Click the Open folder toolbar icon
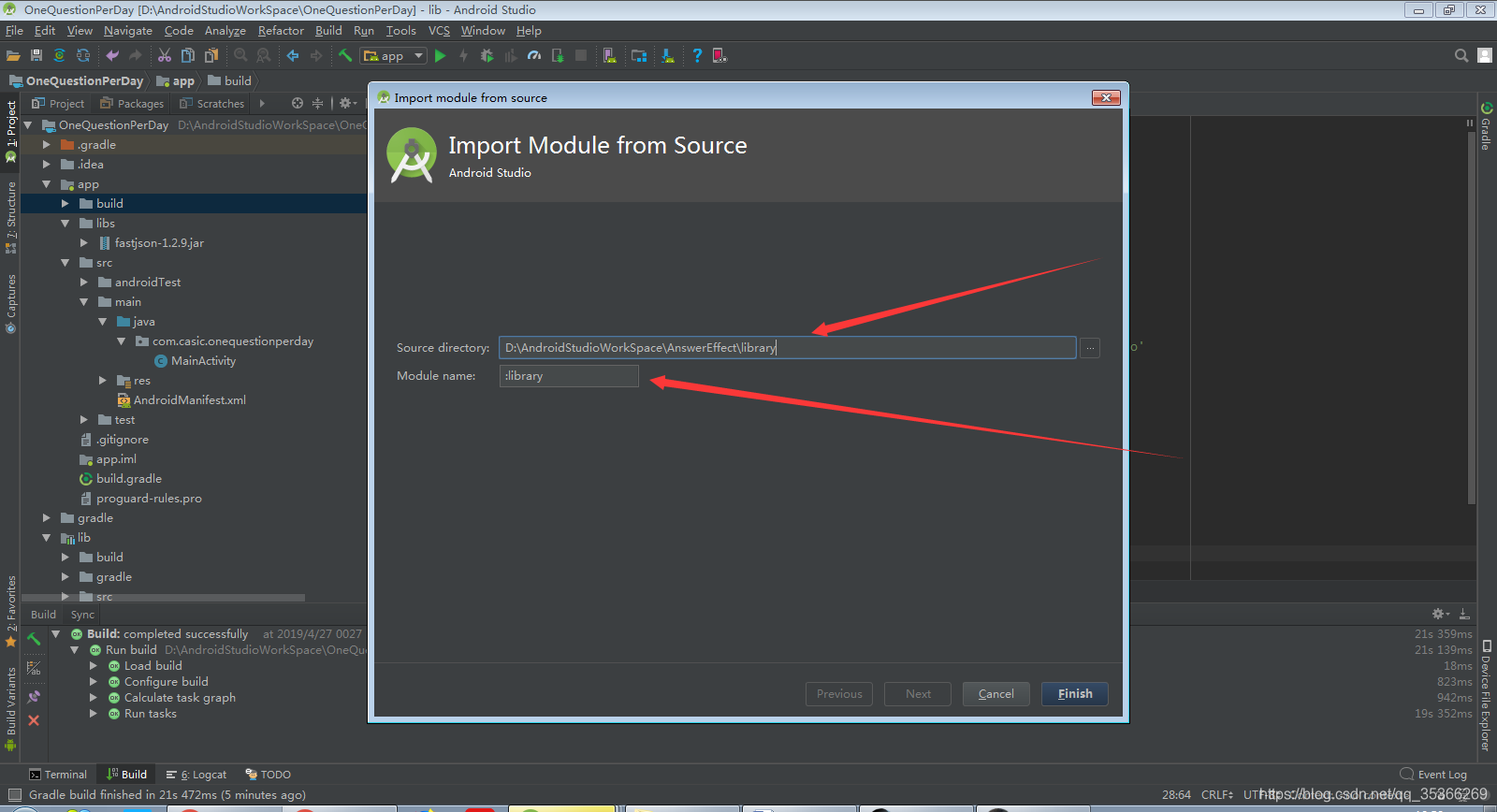Viewport: 1497px width, 812px height. tap(13, 56)
